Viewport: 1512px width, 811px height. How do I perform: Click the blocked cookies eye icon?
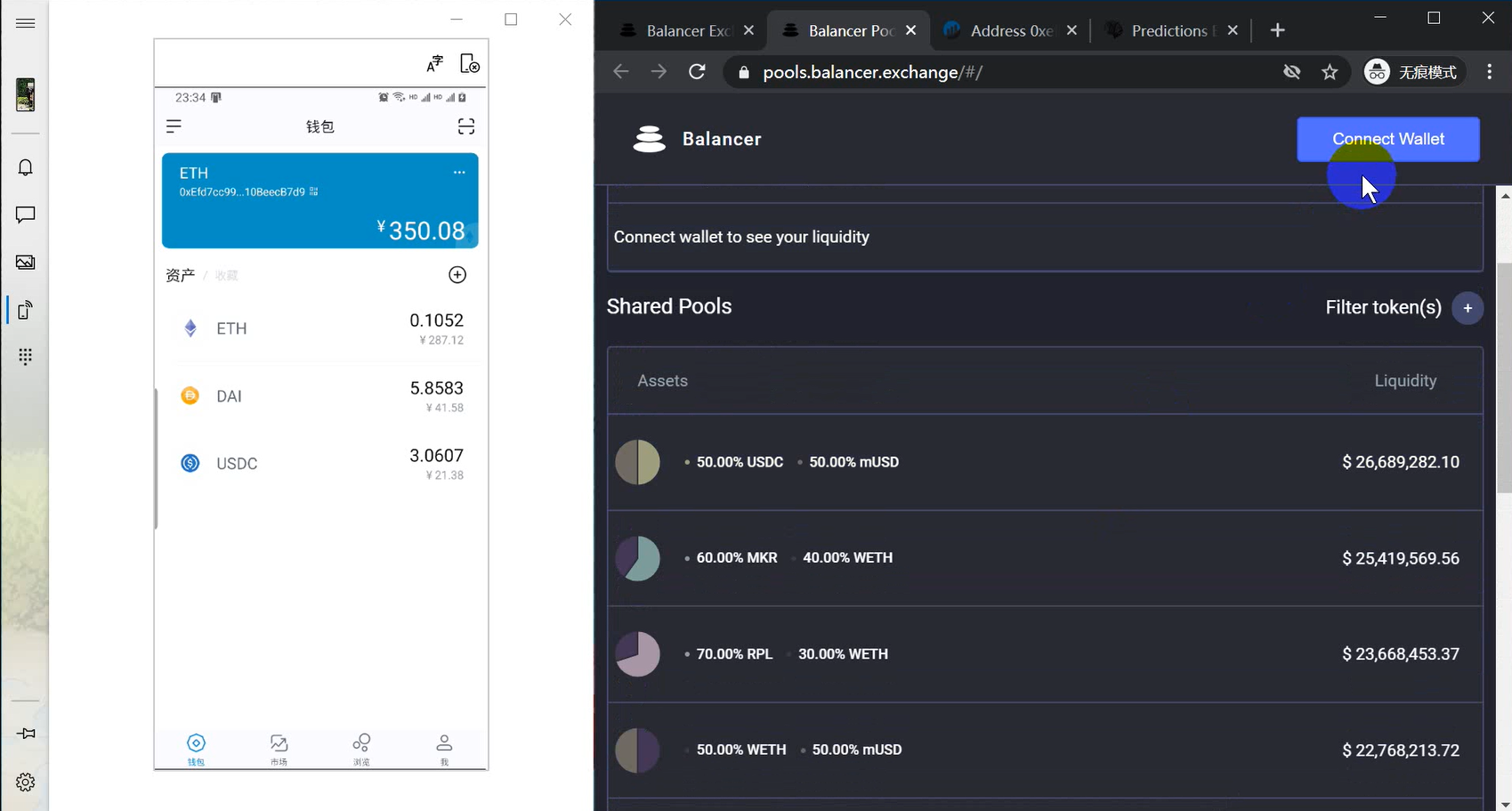click(x=1292, y=72)
